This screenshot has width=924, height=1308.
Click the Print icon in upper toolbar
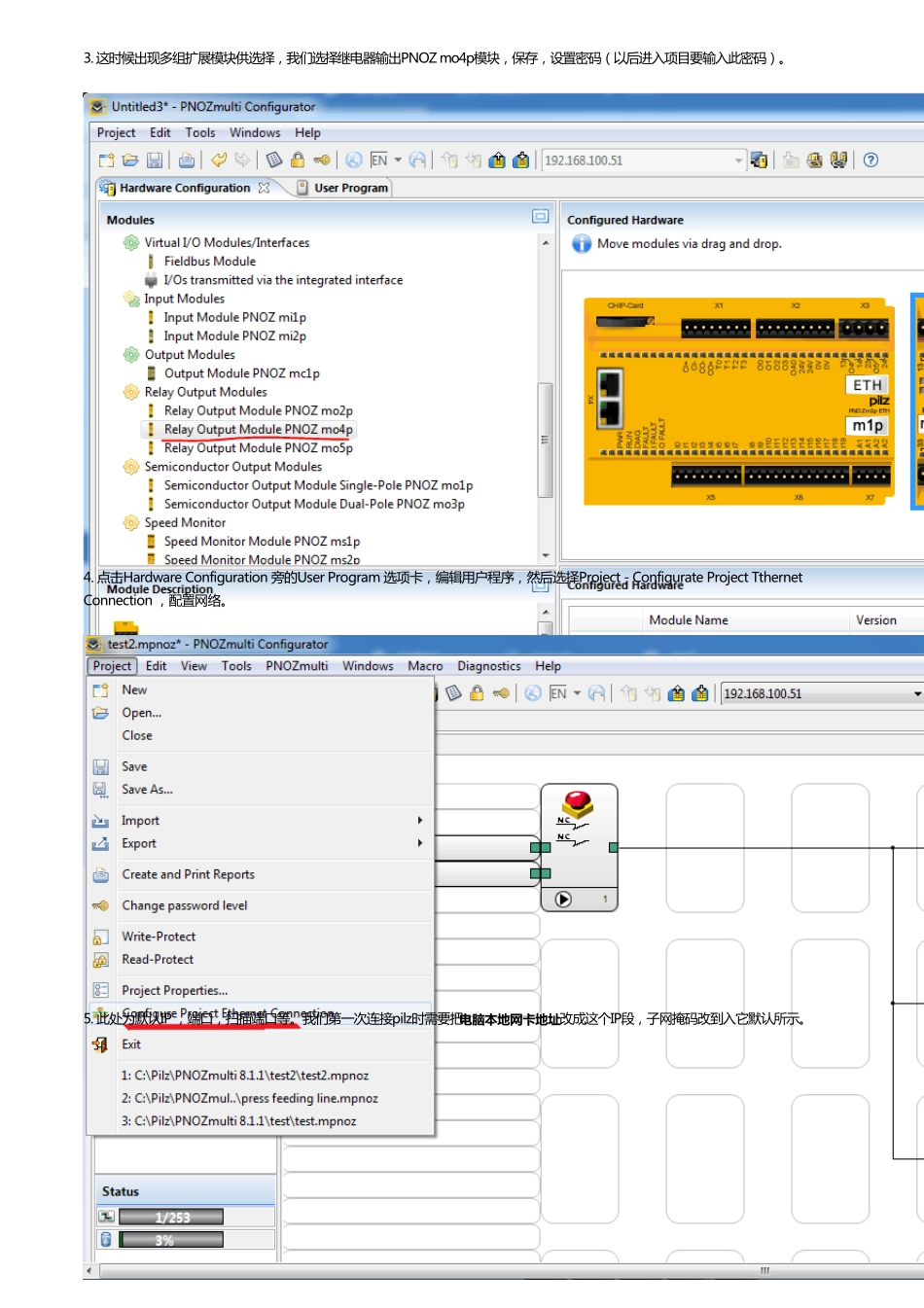187,160
